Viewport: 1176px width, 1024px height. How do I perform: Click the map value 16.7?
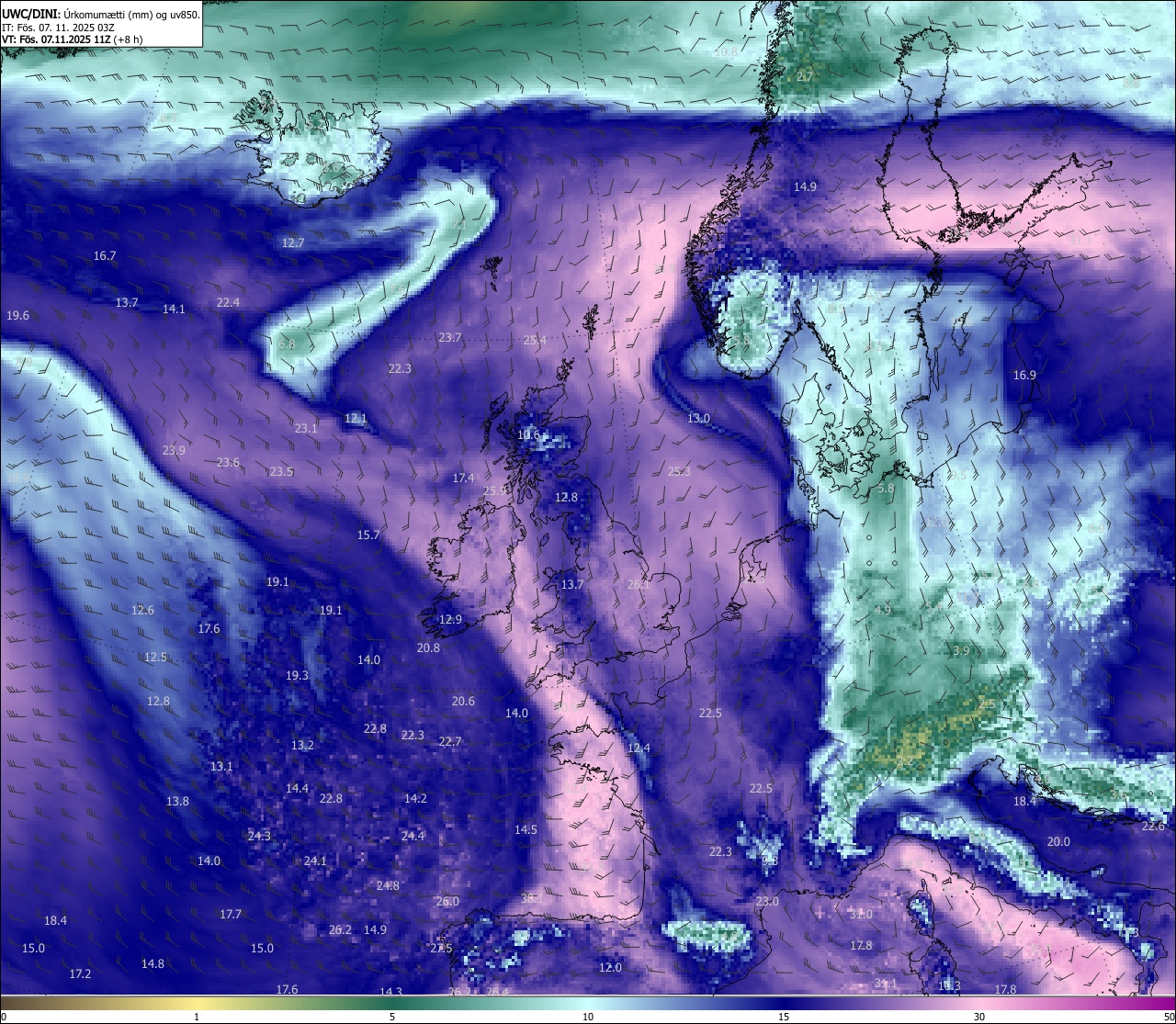[105, 255]
